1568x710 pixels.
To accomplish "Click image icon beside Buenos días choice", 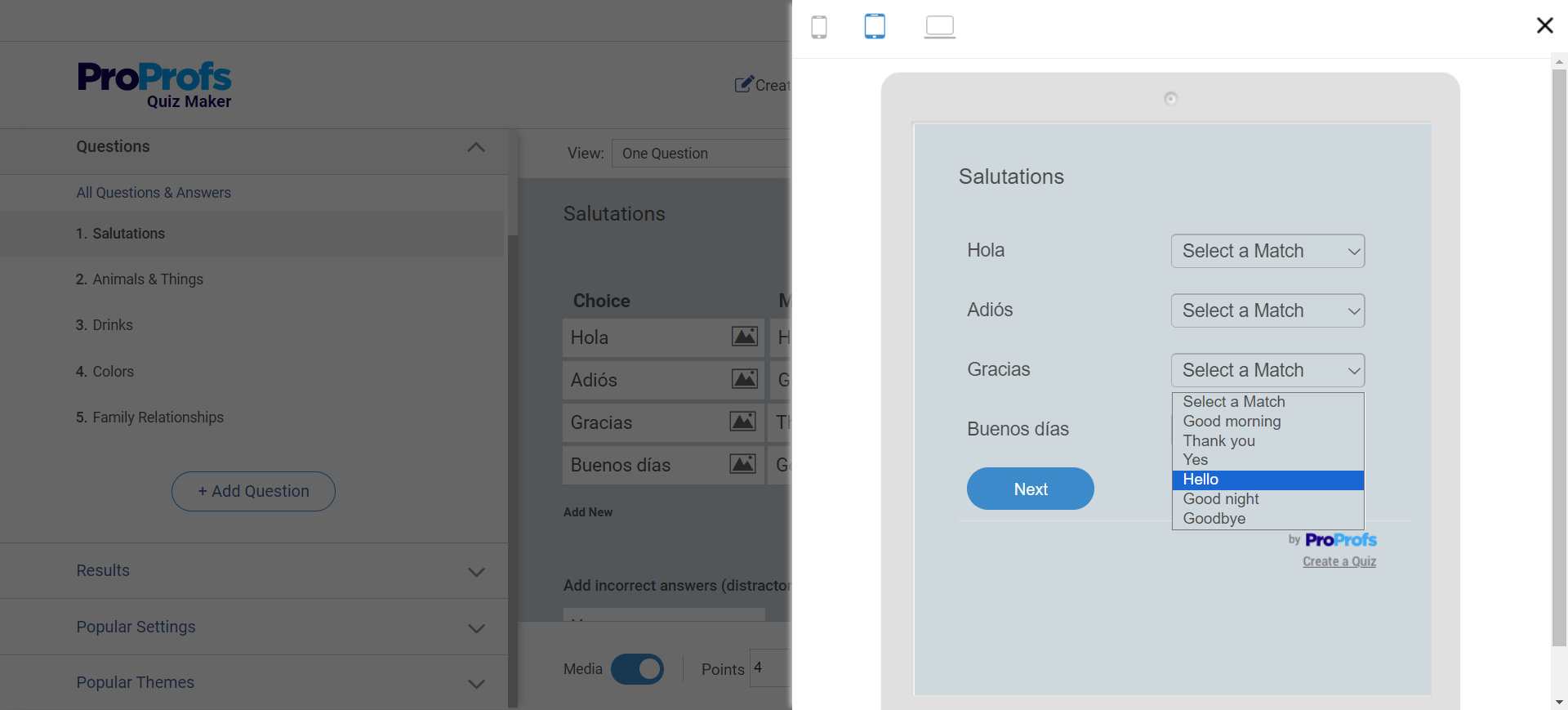I will [x=742, y=464].
